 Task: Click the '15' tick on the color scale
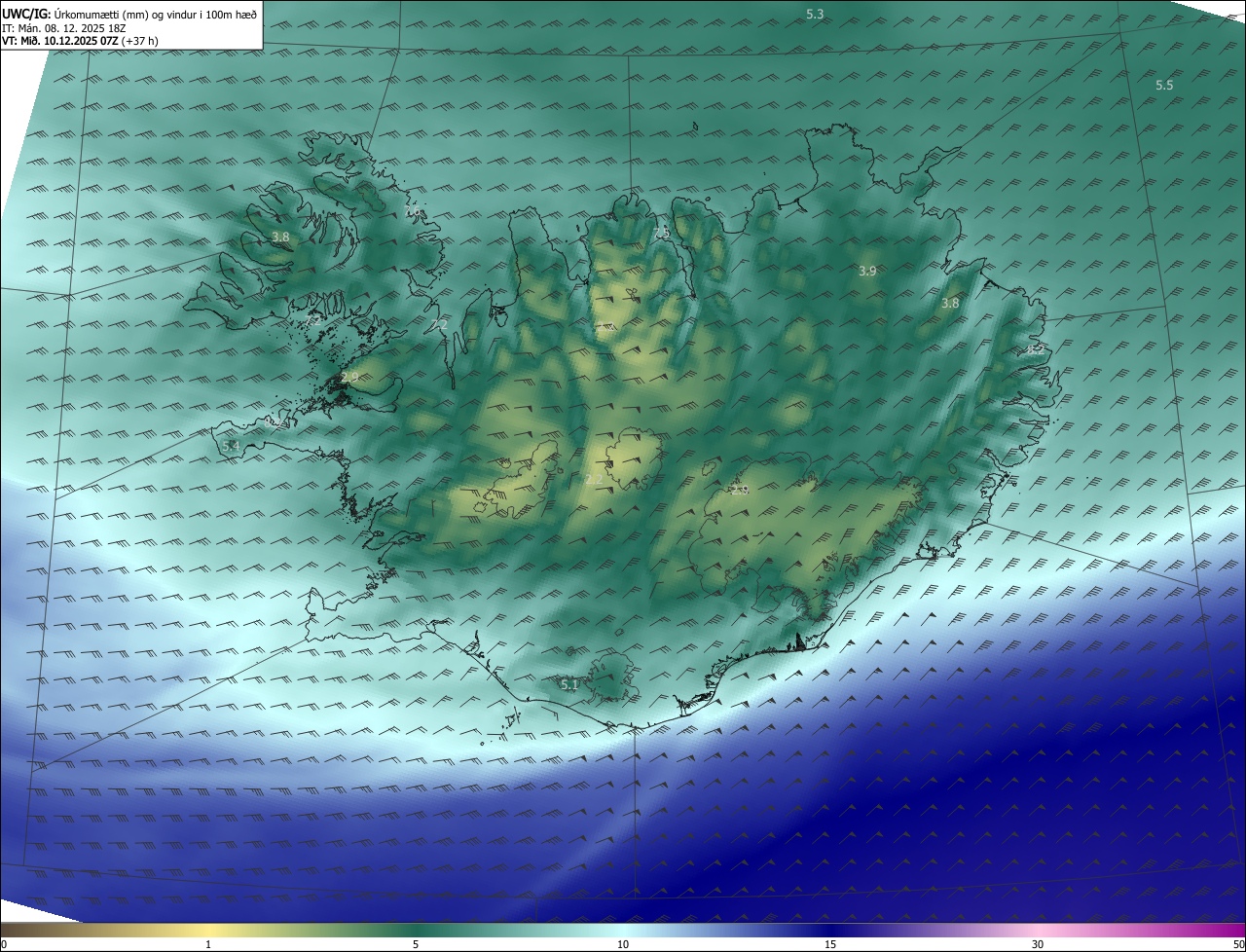point(830,945)
